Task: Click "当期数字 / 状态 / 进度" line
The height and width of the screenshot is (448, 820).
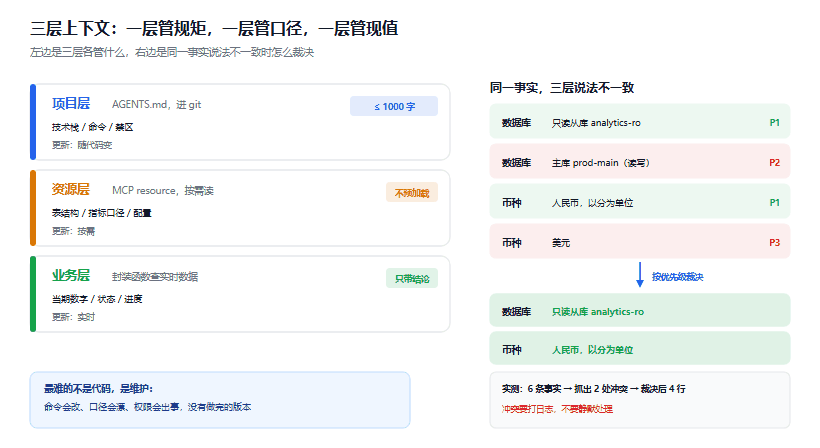Action: tap(97, 299)
